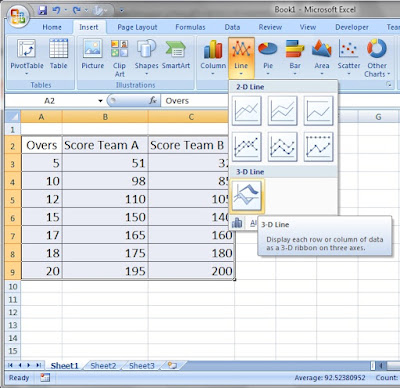Select column A header
The height and width of the screenshot is (388, 400).
[41, 117]
